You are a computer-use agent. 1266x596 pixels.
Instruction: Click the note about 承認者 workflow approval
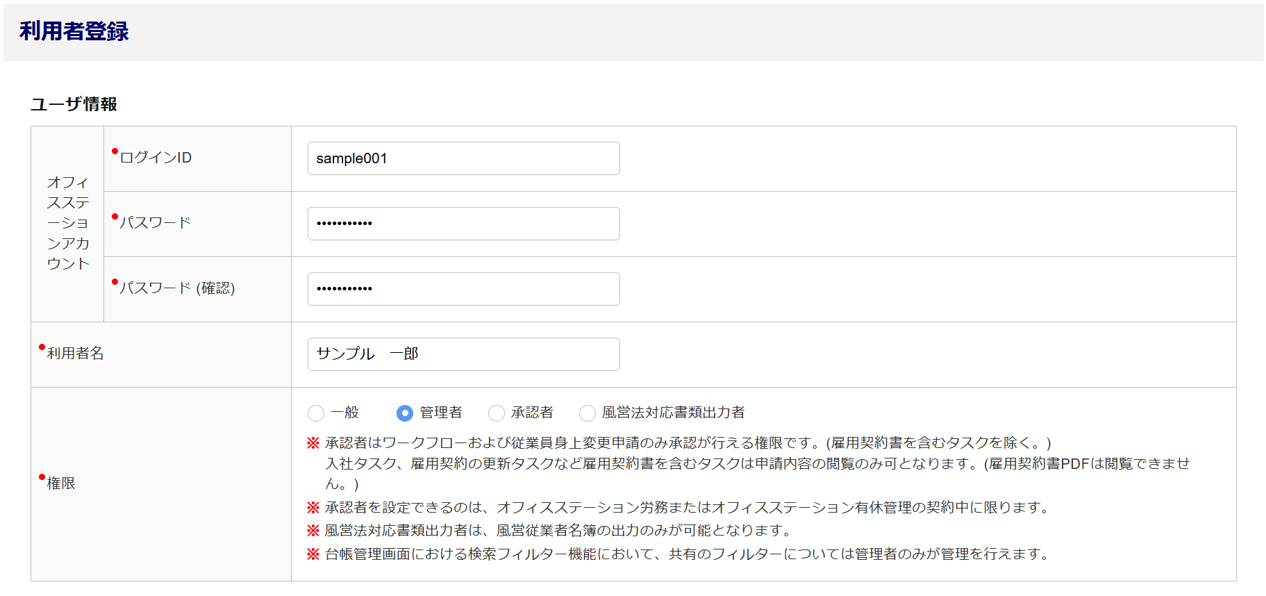point(687,442)
